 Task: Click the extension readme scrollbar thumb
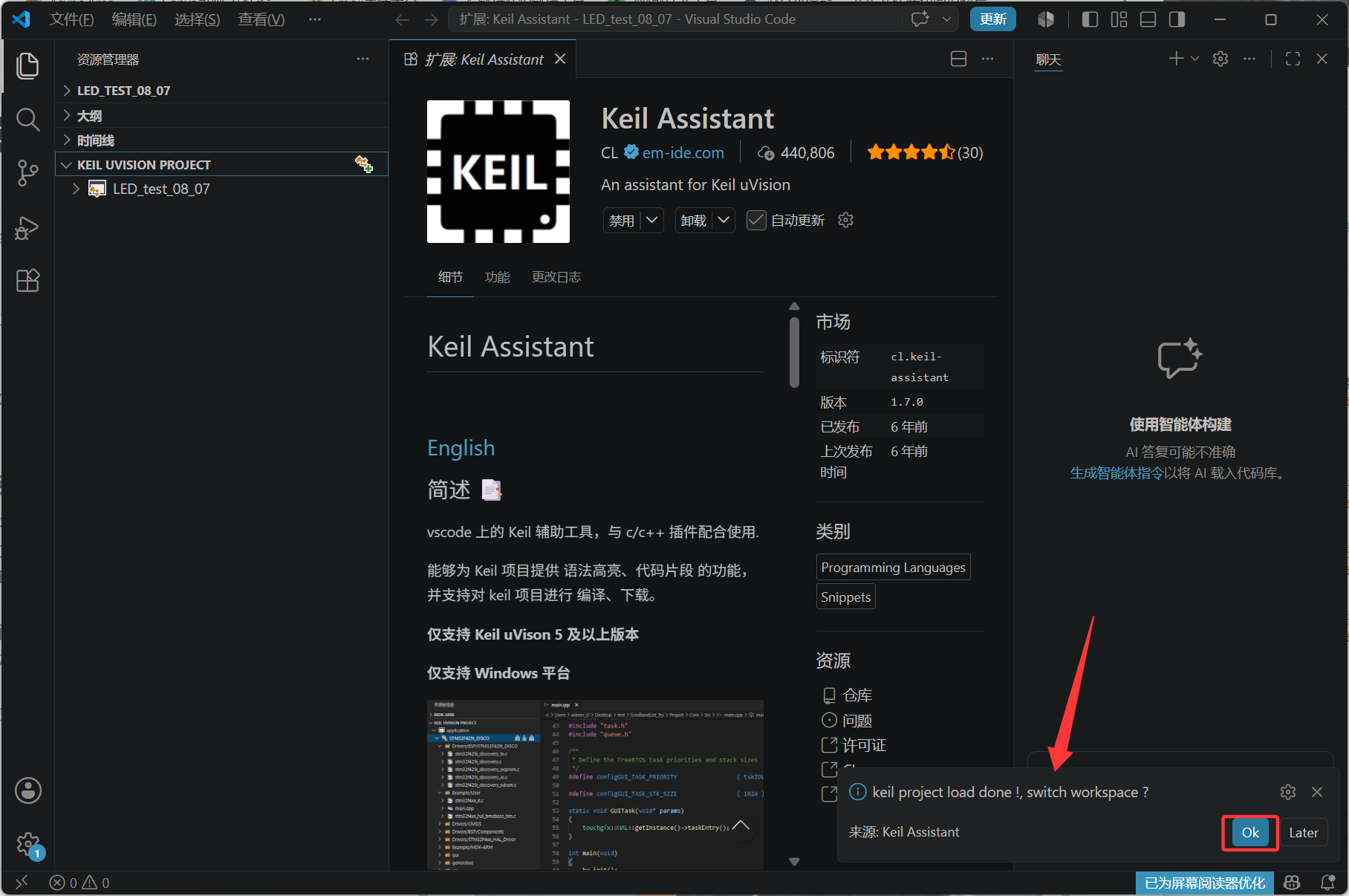794,352
